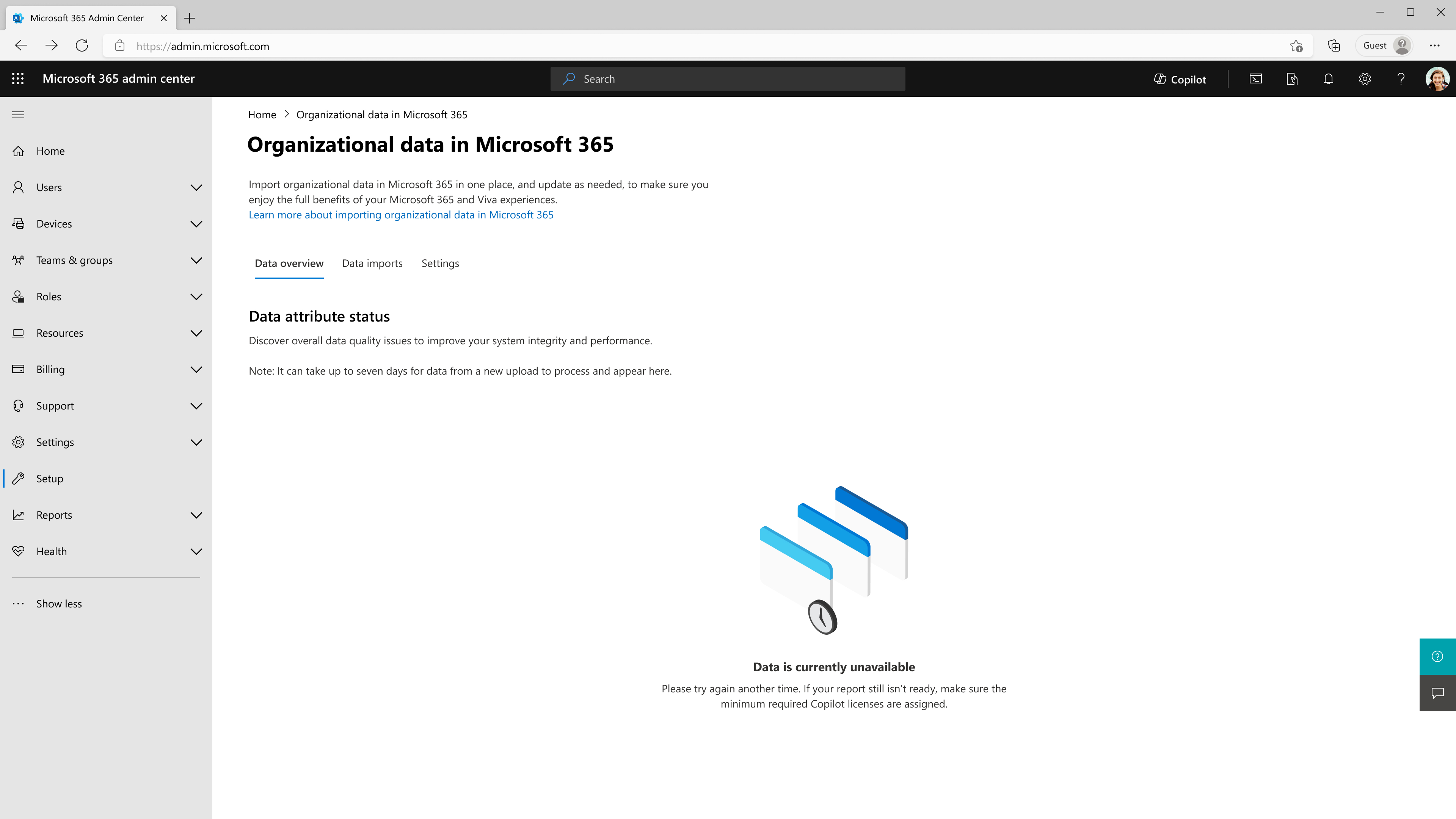
Task: Open the settings gear in the header bar
Action: [x=1365, y=79]
